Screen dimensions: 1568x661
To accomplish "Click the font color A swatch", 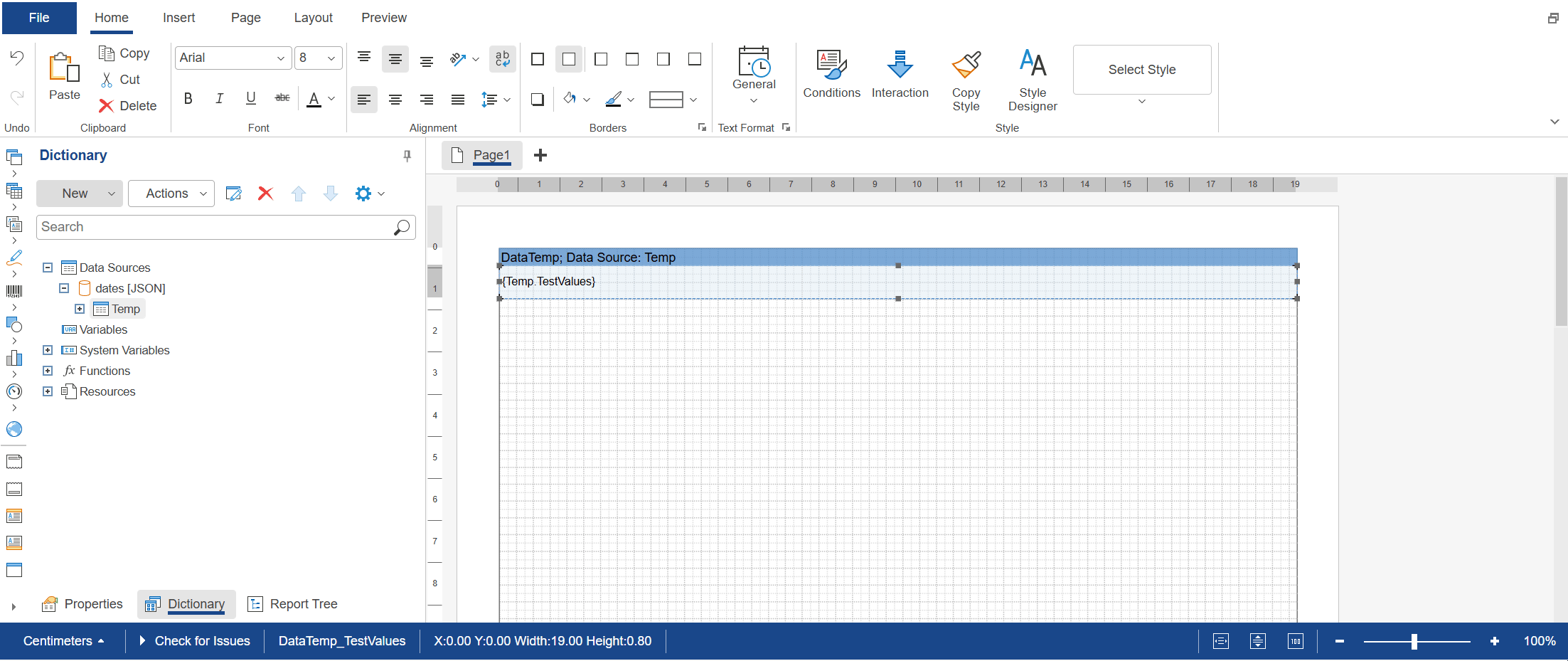I will [x=314, y=99].
